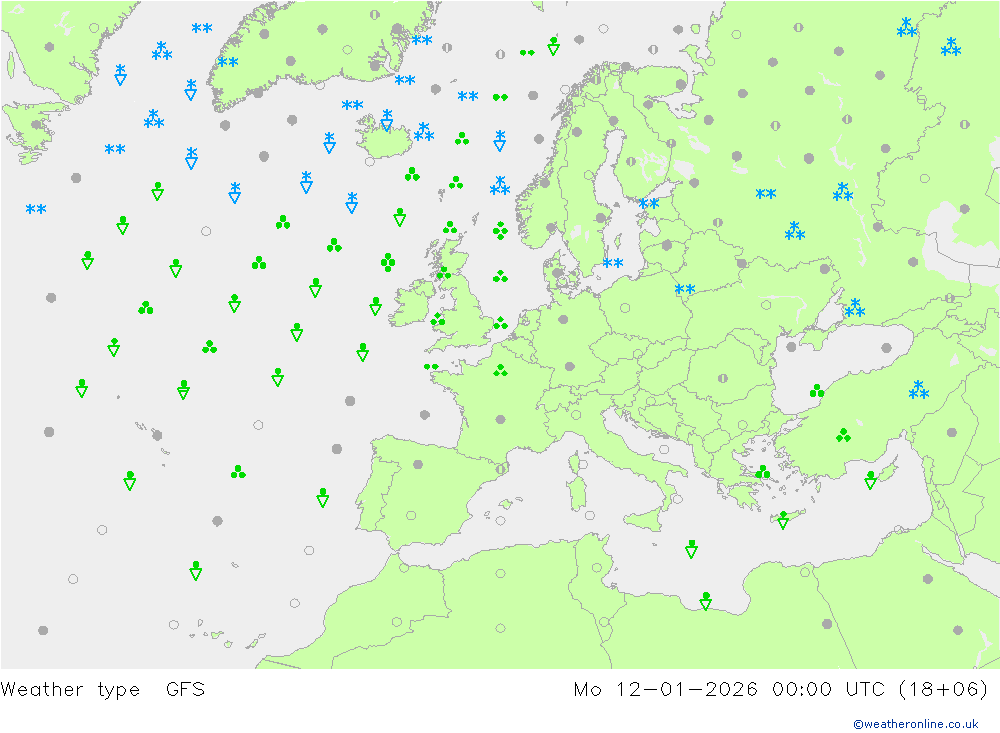Click the rain symbol over central Turkey
The height and width of the screenshot is (733, 1000).
click(x=843, y=435)
